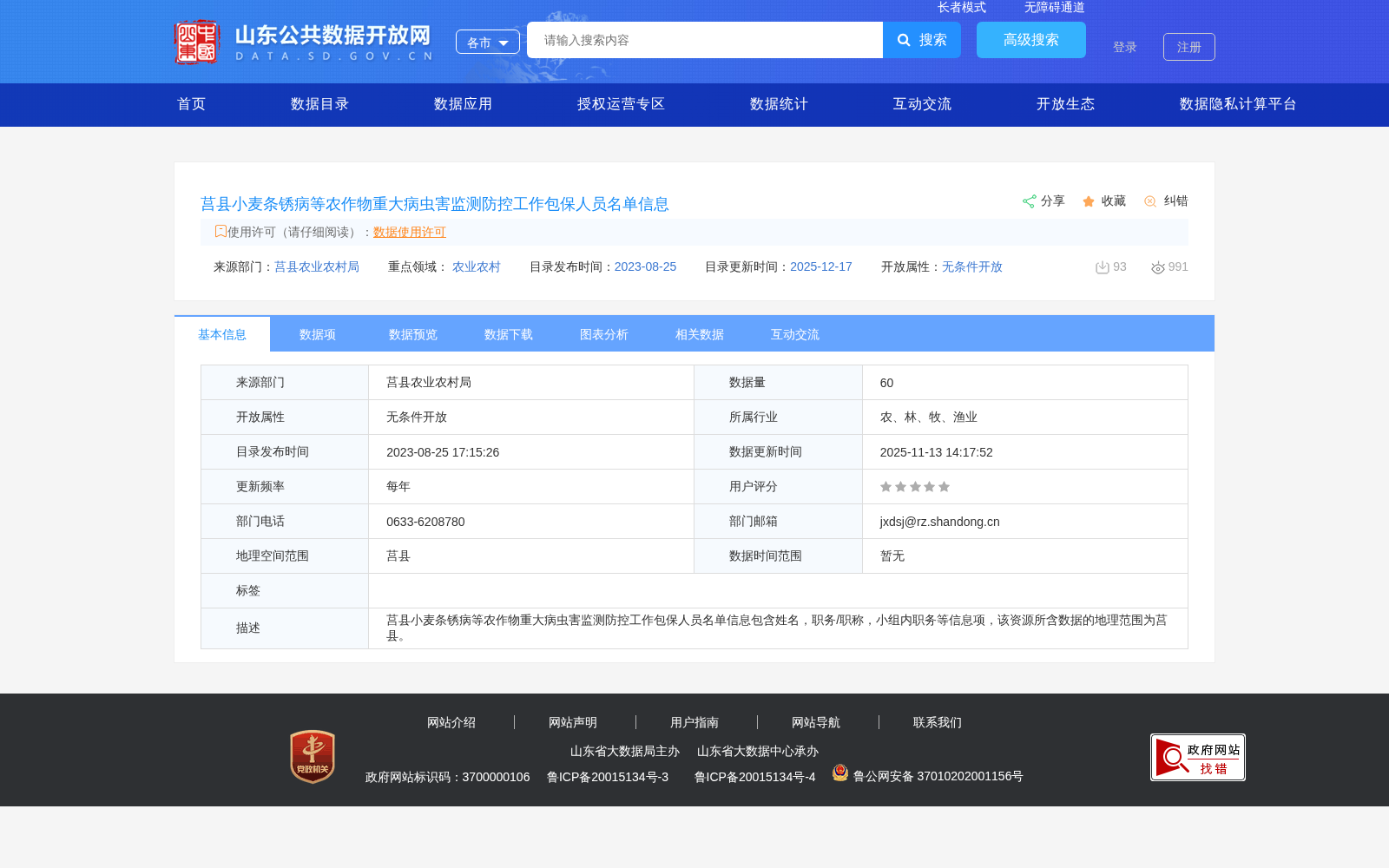The width and height of the screenshot is (1389, 868).
Task: Click the data amount value 60
Action: (887, 383)
